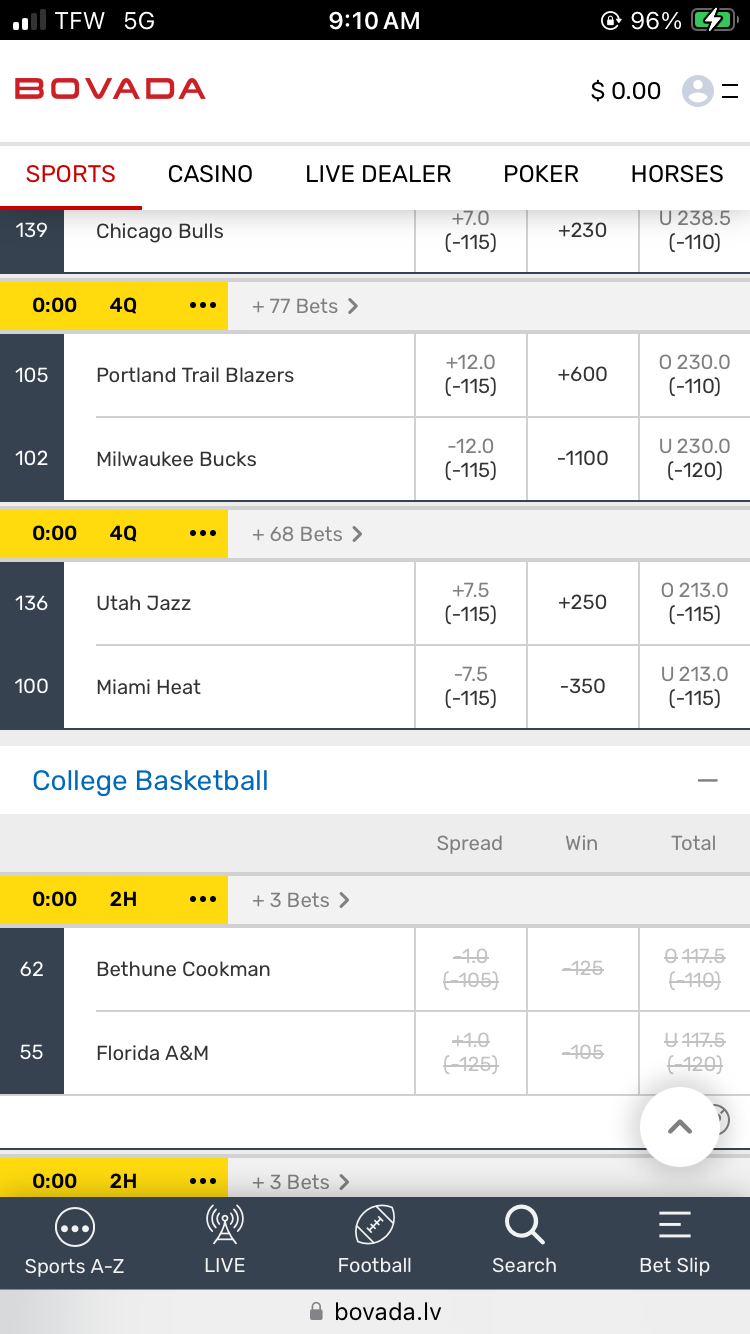Switch to the CASINO tab
The image size is (750, 1334).
coord(210,174)
